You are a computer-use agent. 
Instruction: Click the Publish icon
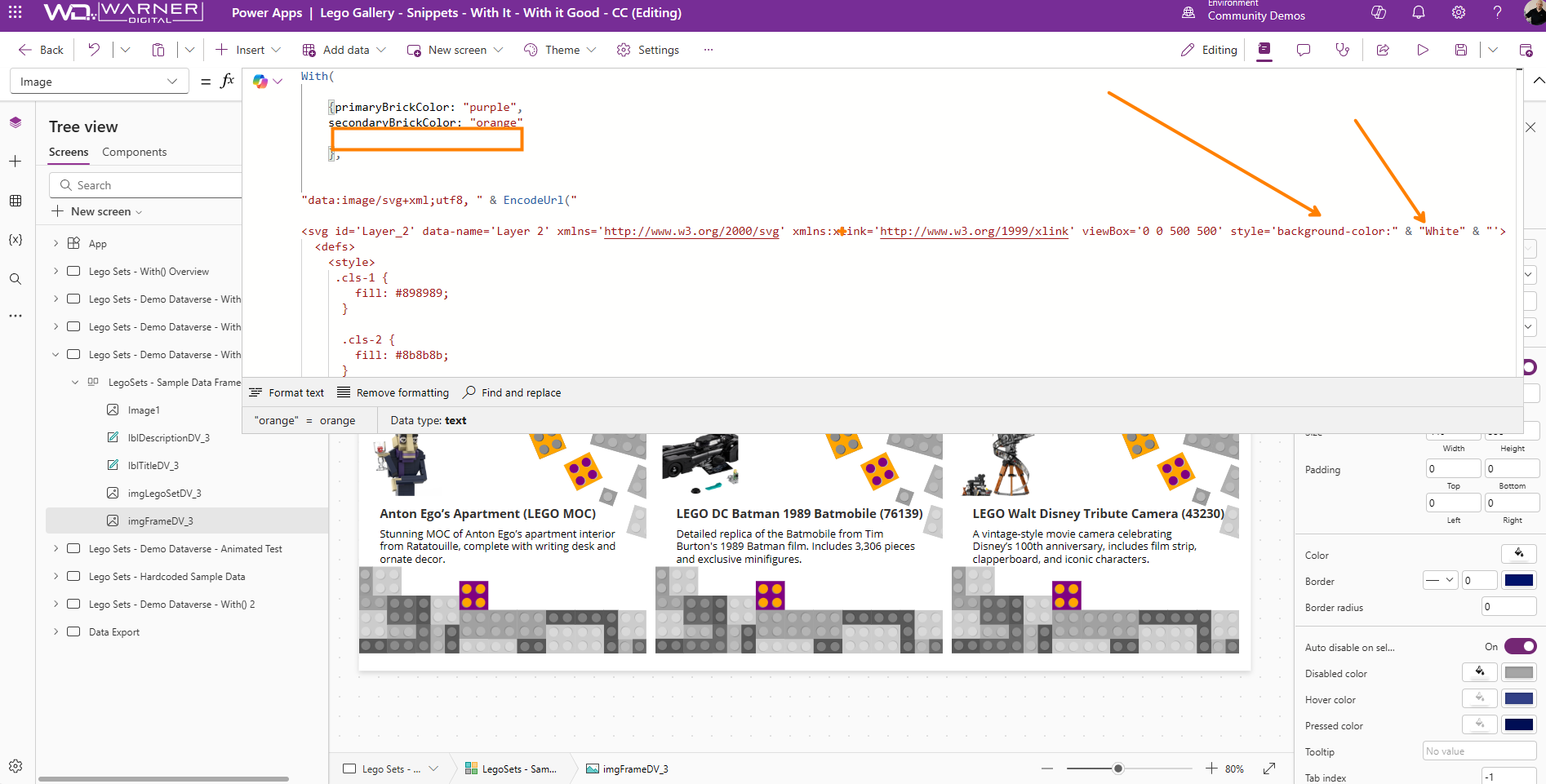(1526, 50)
